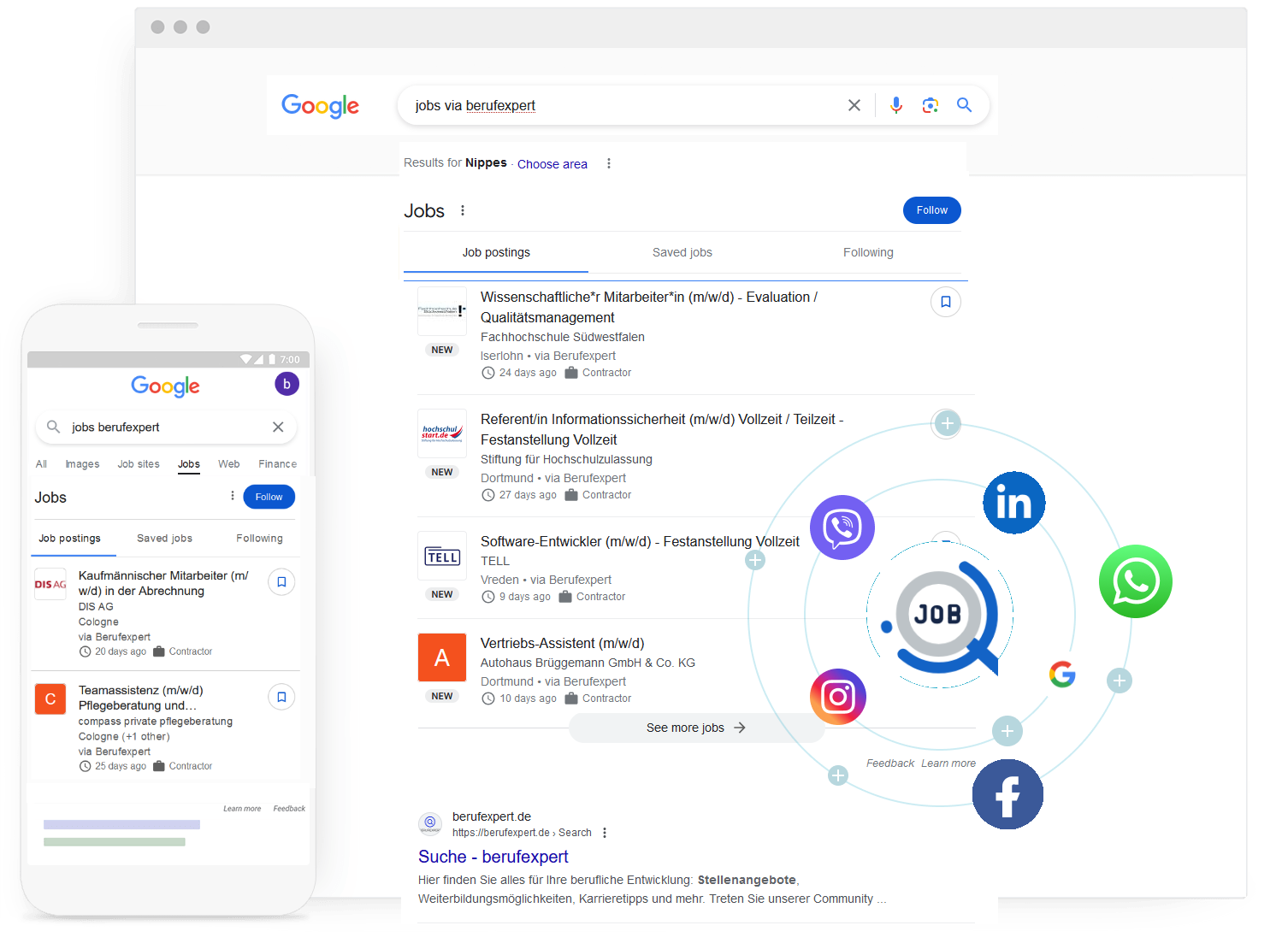Click the berufexpert.de site favicon

[430, 823]
